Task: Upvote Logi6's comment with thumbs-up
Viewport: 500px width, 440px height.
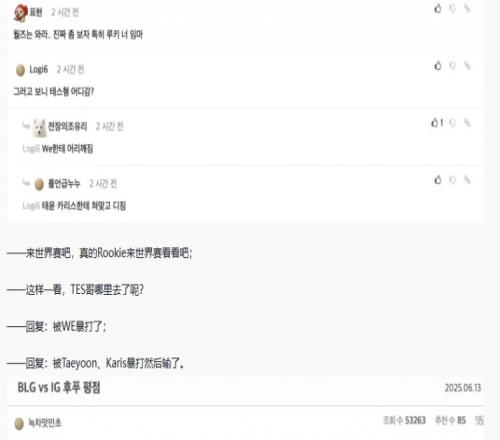Action: [438, 66]
